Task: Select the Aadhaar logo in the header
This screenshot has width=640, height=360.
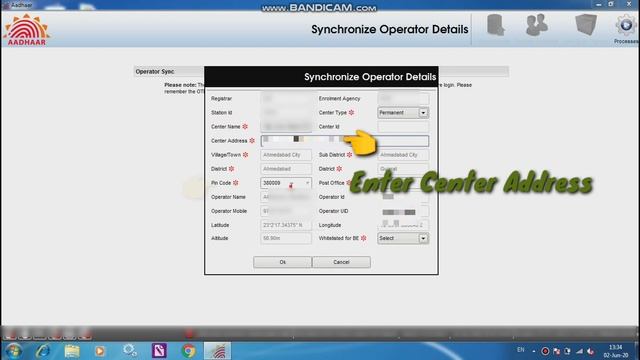Action: click(27, 29)
